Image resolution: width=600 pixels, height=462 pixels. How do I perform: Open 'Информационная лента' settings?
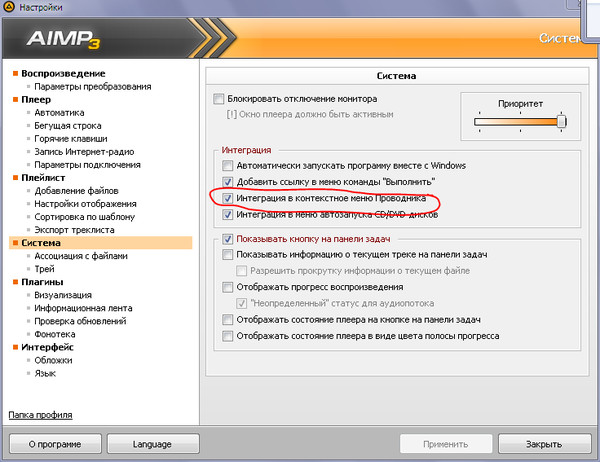(x=83, y=308)
